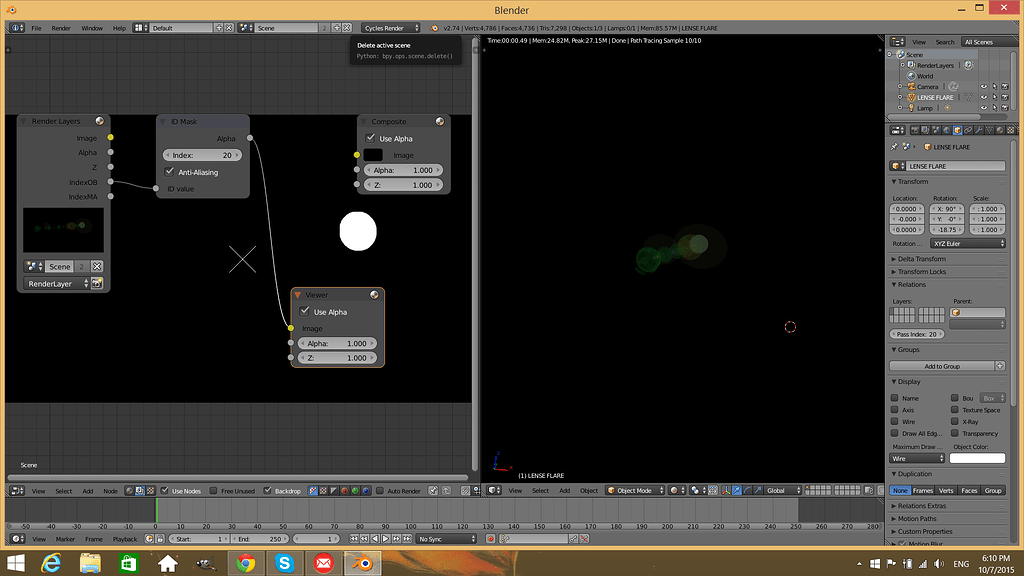Toggle the 3D manipulator widget icon

(726, 490)
